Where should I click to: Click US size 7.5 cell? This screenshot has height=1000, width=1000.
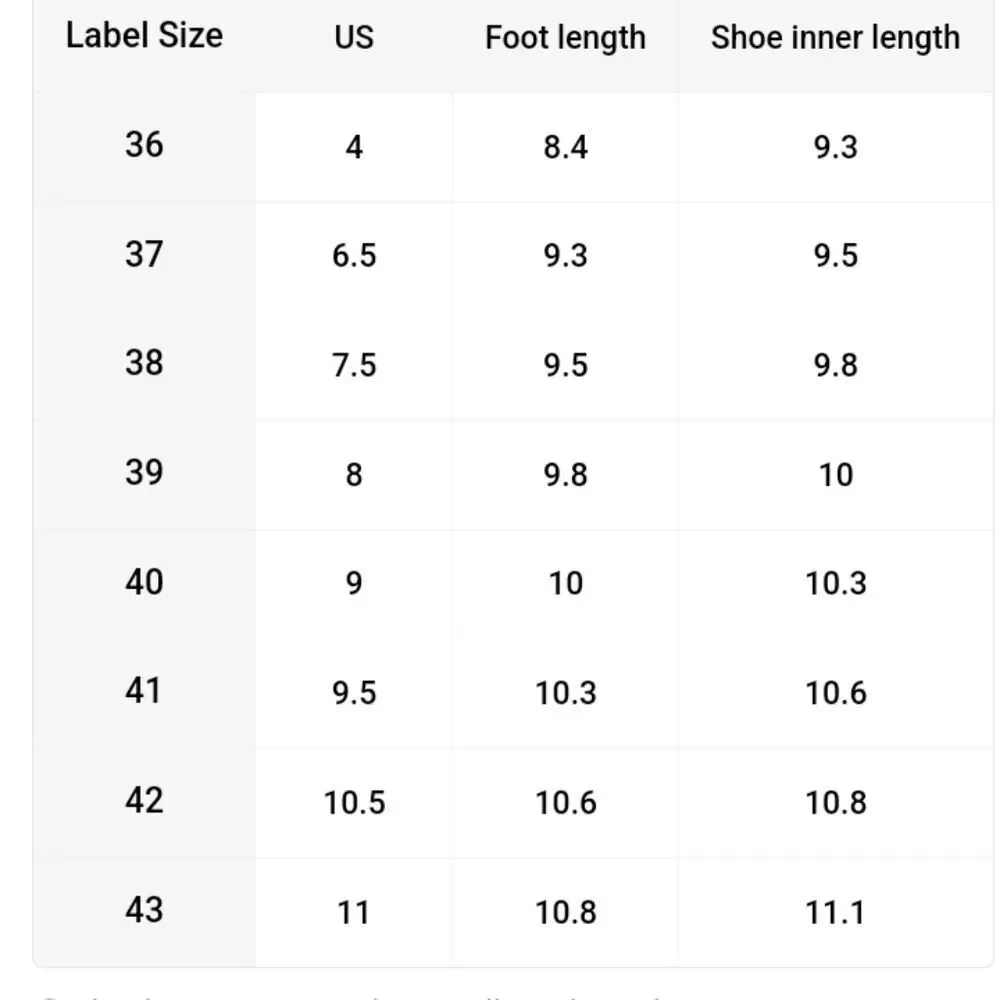point(354,365)
